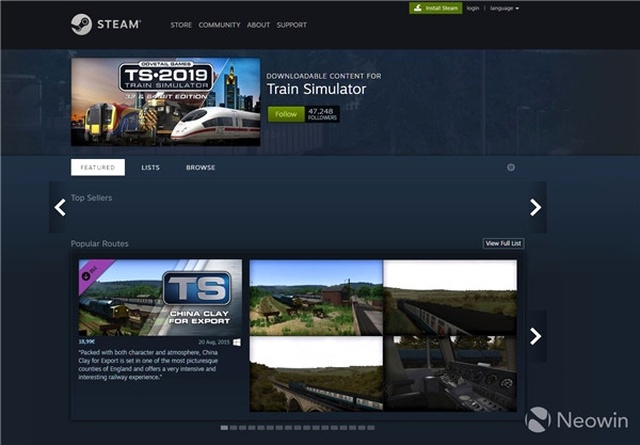
Task: Click the Popular Routes heading
Action: [x=100, y=244]
